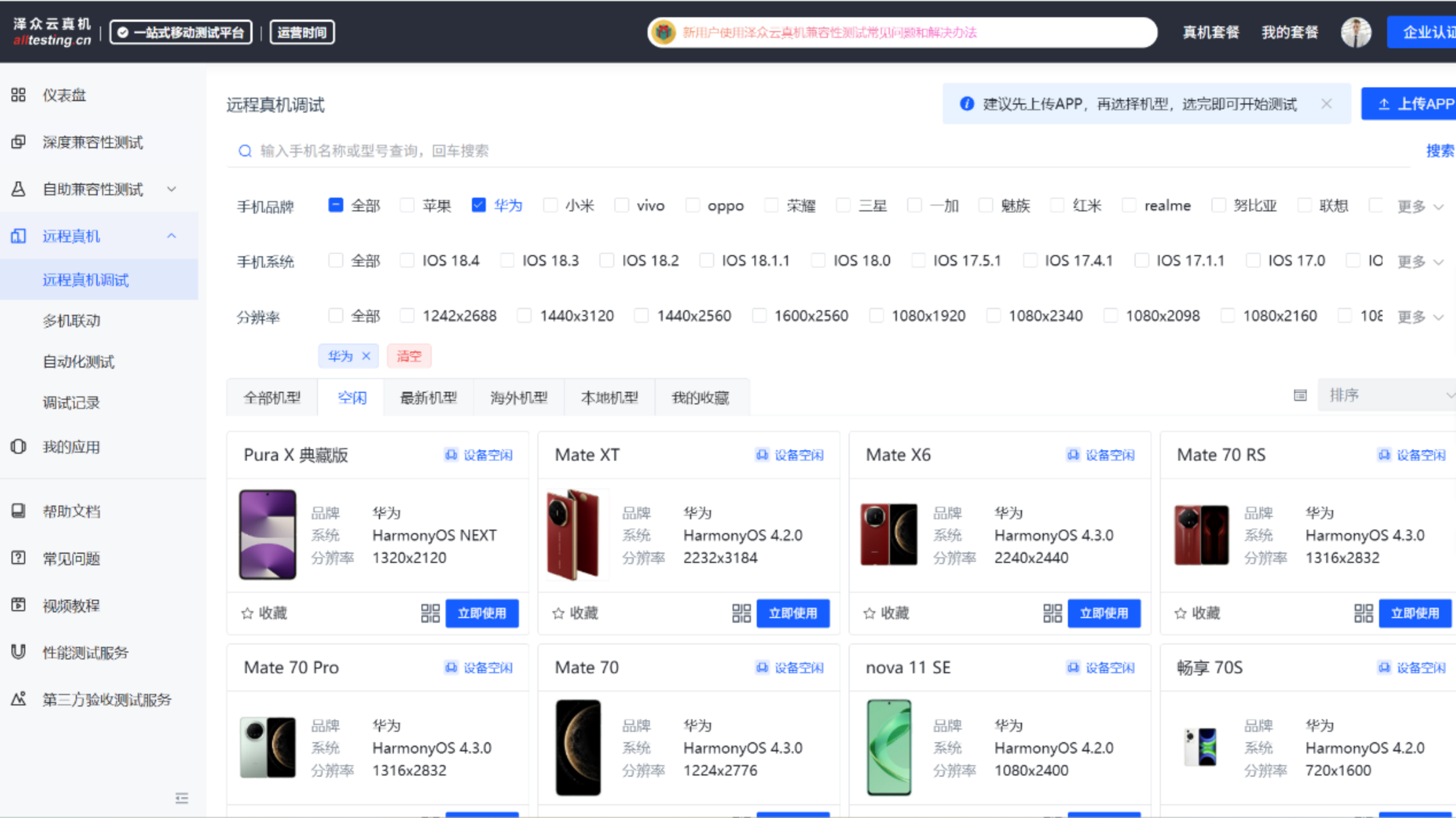Click QR code icon on Mate X6 card
The width and height of the screenshot is (1456, 818).
pyautogui.click(x=1052, y=613)
